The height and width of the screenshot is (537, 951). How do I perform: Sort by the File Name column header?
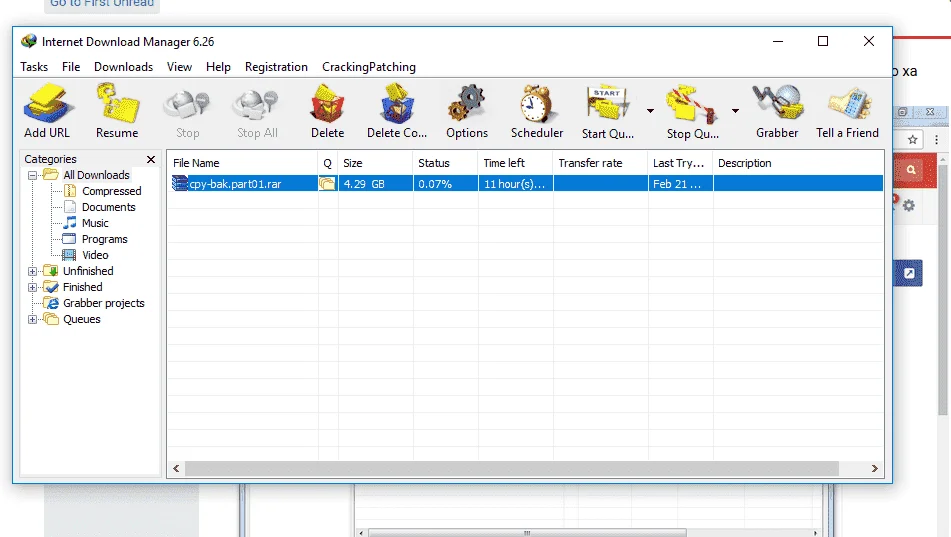click(x=243, y=163)
